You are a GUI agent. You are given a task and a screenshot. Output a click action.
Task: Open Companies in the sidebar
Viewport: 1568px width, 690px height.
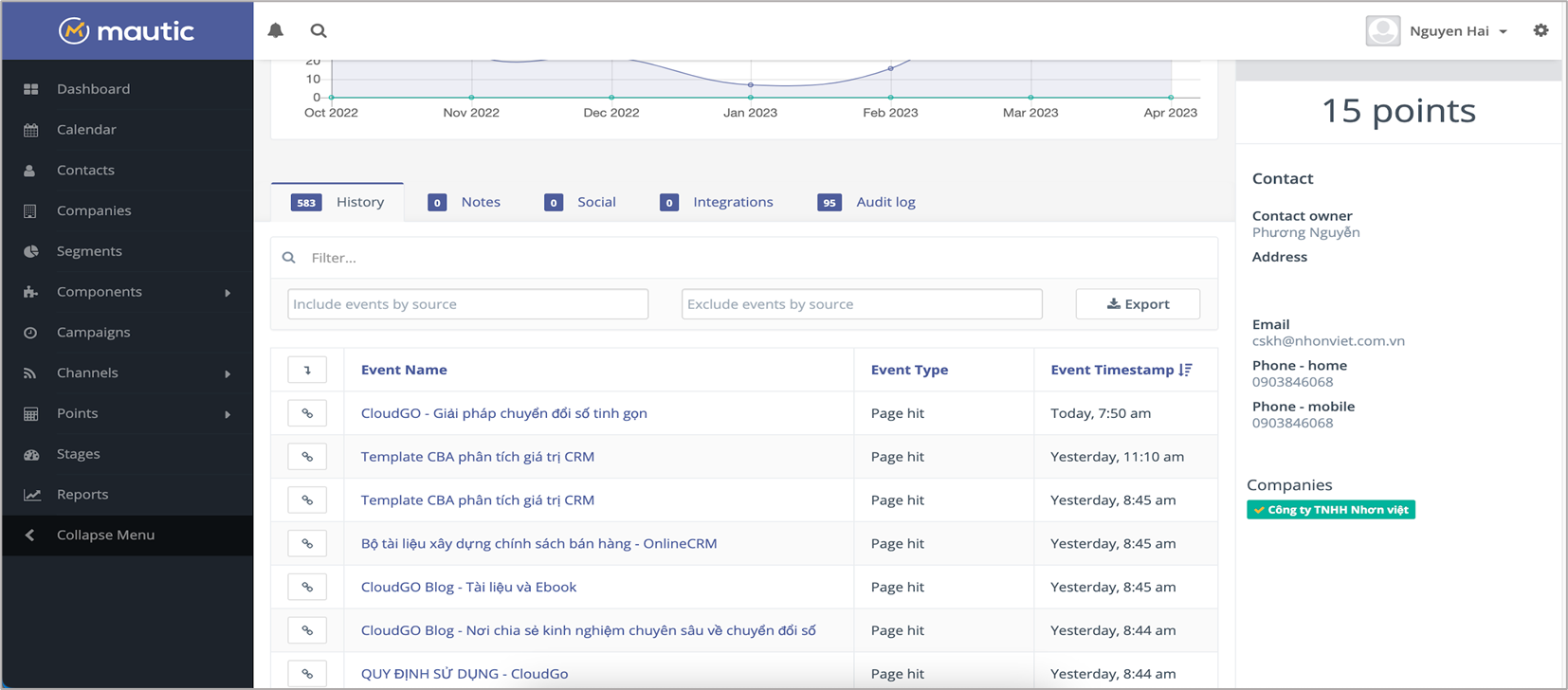point(94,210)
